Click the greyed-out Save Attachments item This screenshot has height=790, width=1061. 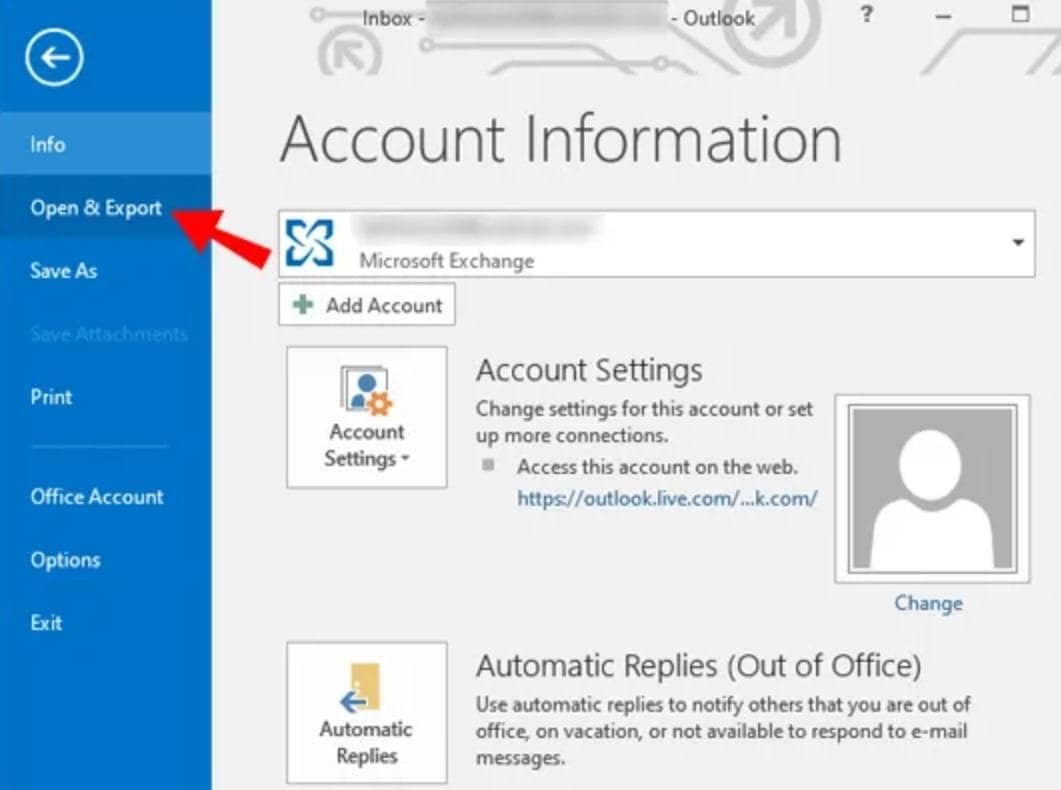(x=108, y=333)
